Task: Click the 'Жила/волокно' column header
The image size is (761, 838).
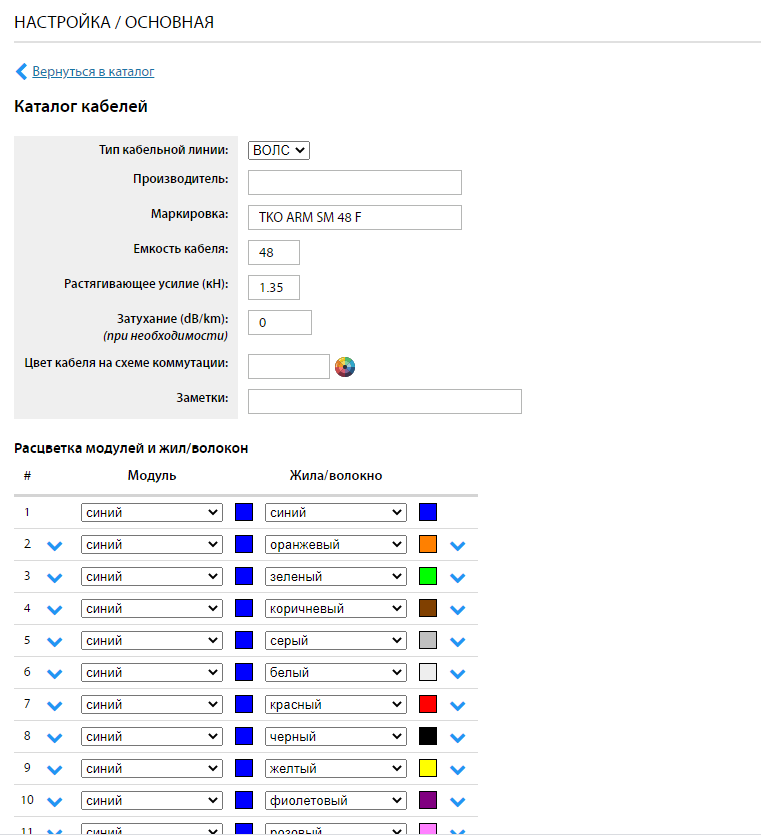Action: point(336,476)
